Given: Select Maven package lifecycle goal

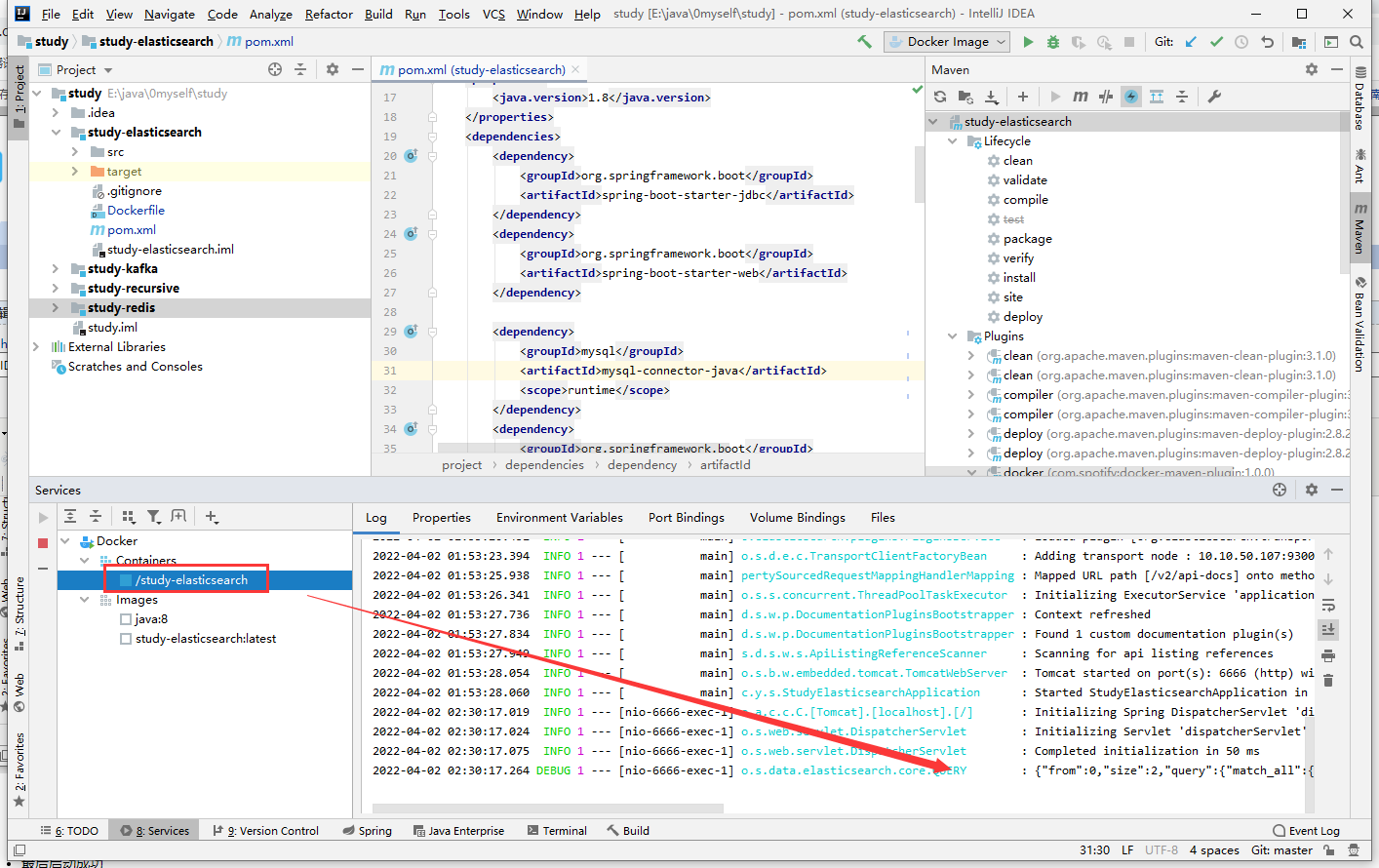Looking at the screenshot, I should point(1028,239).
